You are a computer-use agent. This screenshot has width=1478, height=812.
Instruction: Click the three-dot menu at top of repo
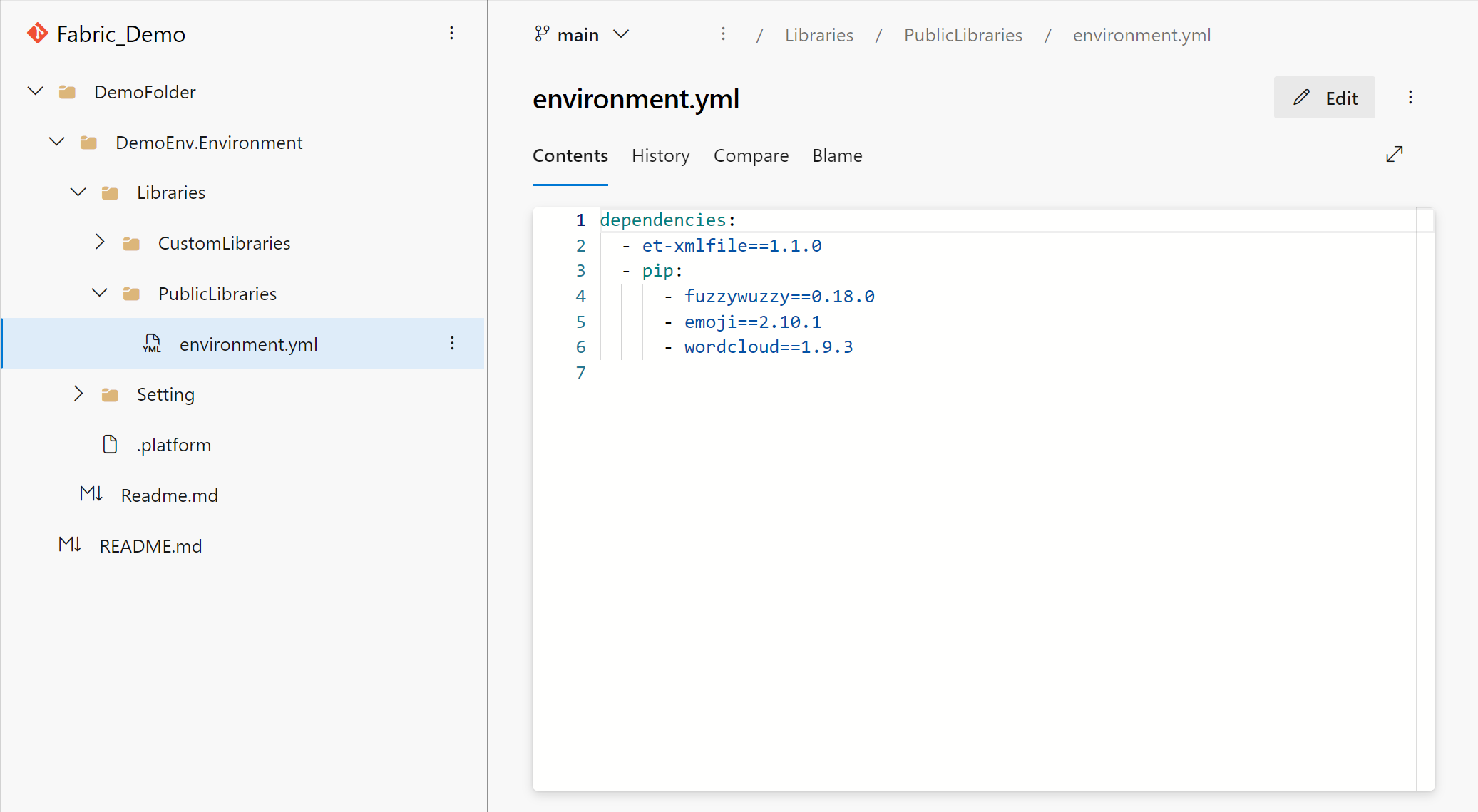[452, 33]
